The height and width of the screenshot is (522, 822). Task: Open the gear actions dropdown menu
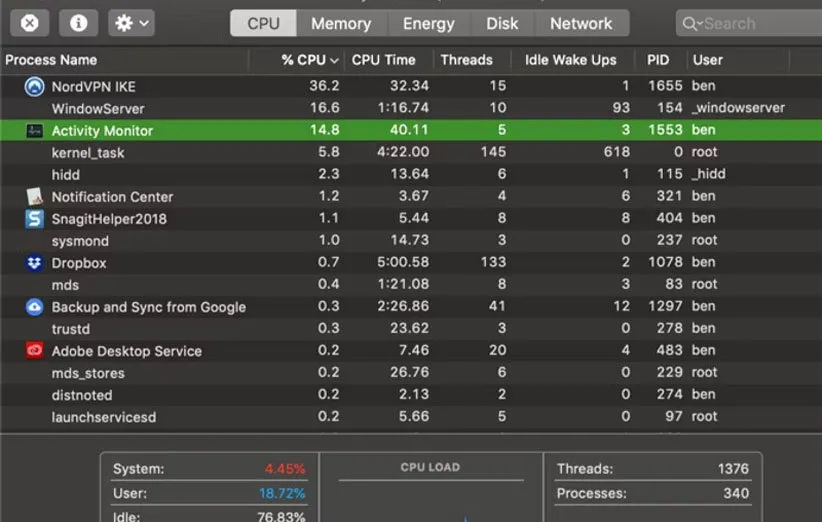pyautogui.click(x=132, y=23)
